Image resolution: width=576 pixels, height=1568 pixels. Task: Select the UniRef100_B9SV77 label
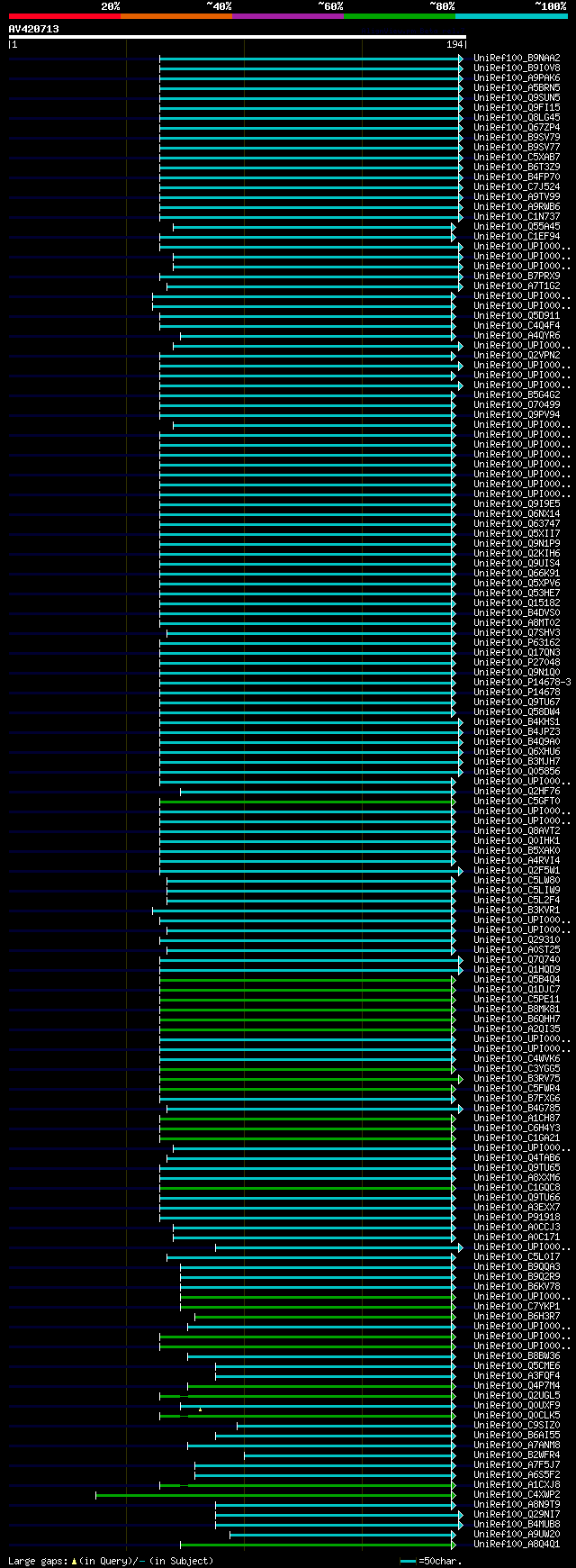click(517, 147)
